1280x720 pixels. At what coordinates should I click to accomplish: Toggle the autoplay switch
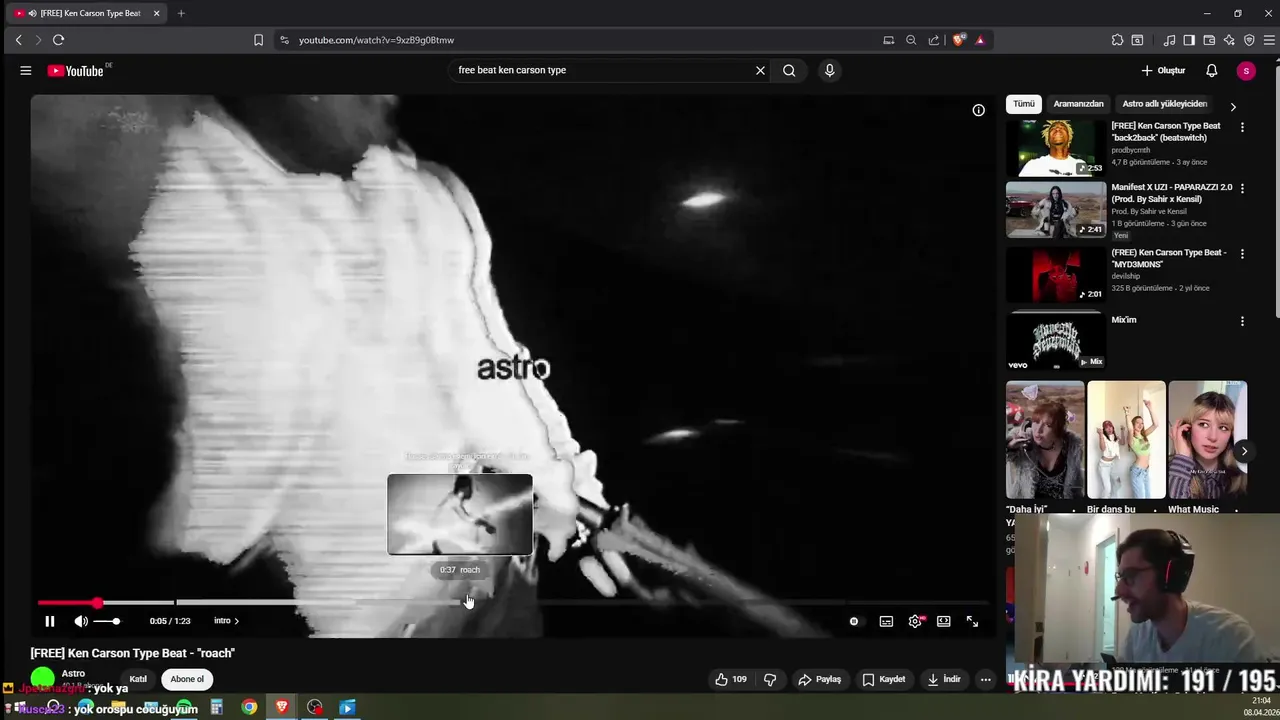pos(853,621)
